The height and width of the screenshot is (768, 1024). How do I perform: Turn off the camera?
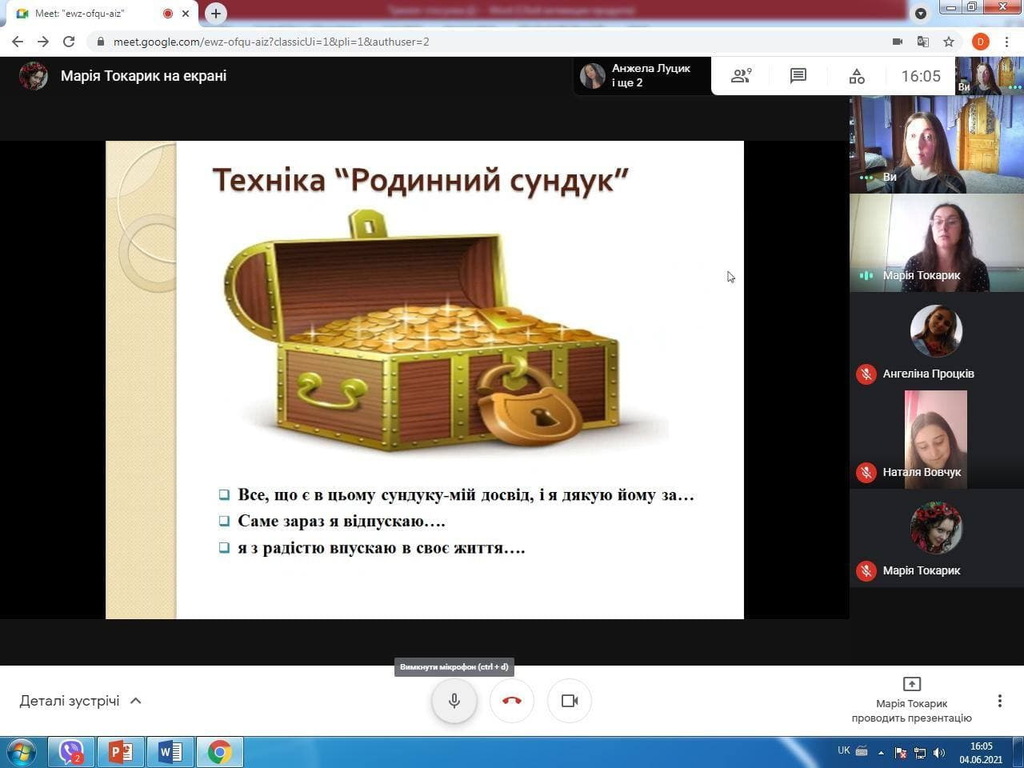click(x=569, y=701)
